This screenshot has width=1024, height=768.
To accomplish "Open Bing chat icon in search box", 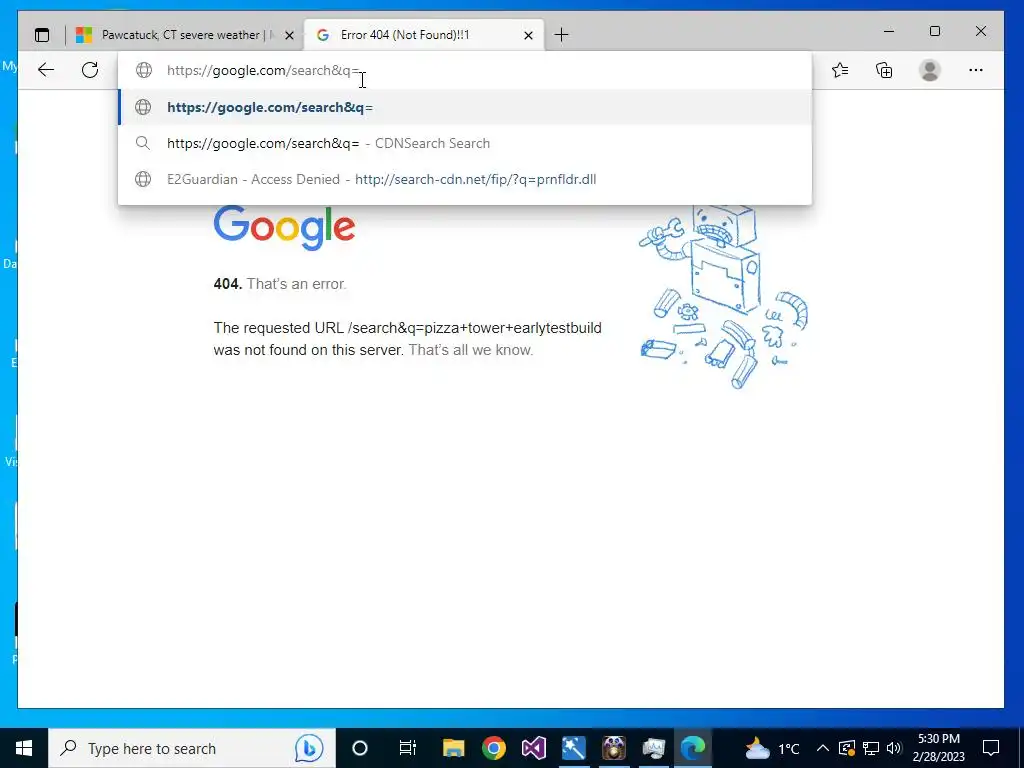I will (x=308, y=748).
